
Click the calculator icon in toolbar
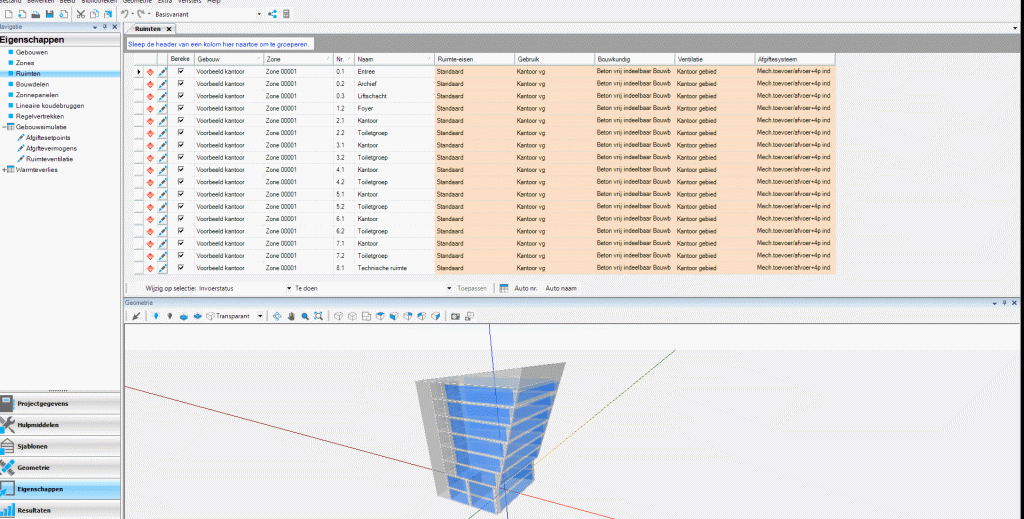(x=286, y=14)
